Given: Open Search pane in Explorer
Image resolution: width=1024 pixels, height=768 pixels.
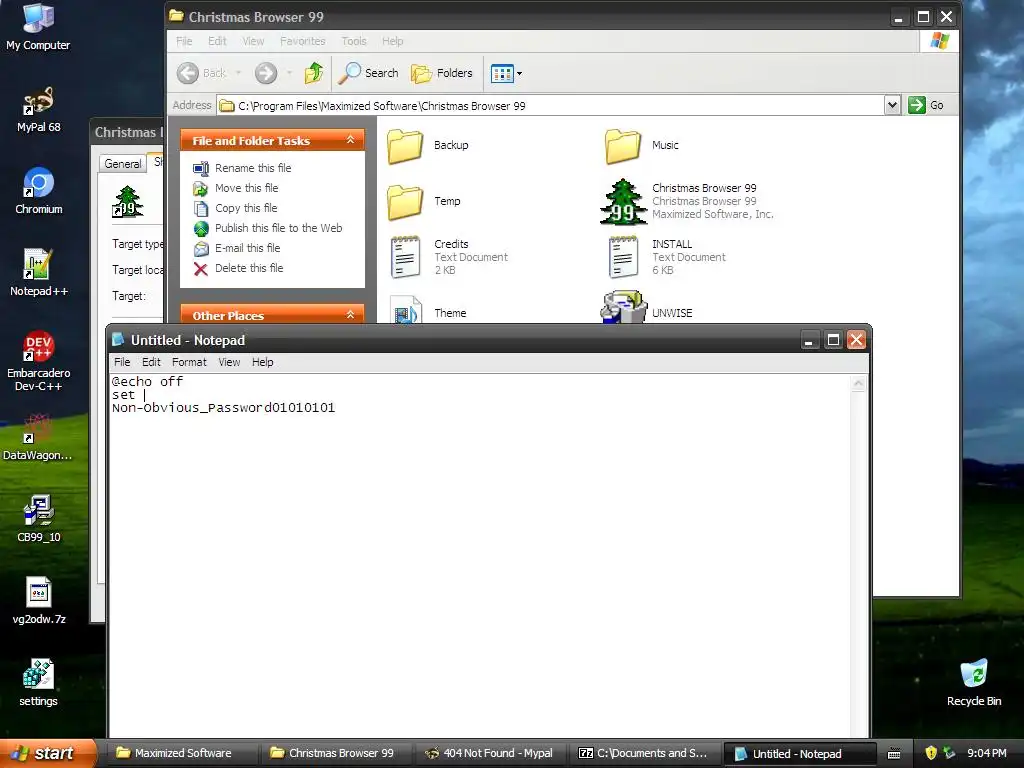Looking at the screenshot, I should point(368,73).
